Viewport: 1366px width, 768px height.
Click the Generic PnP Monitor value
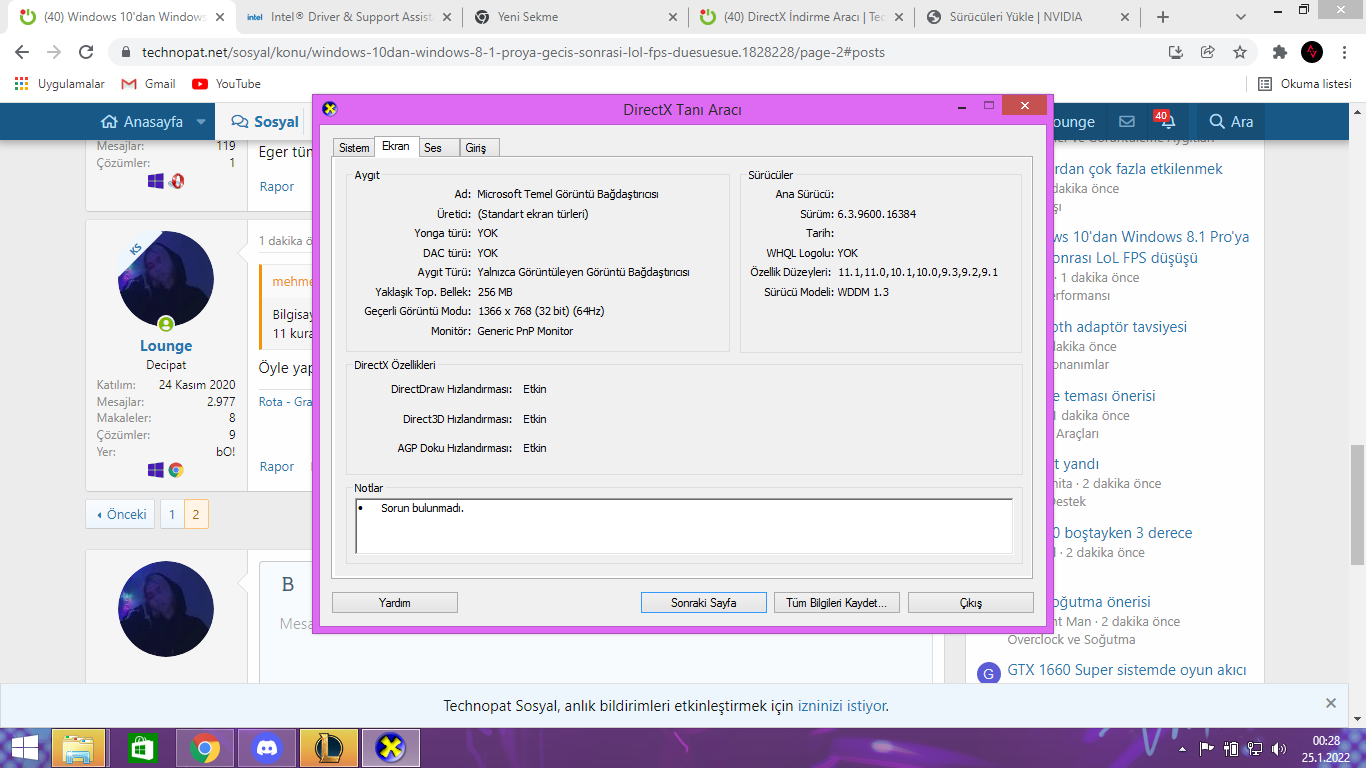[x=525, y=331]
